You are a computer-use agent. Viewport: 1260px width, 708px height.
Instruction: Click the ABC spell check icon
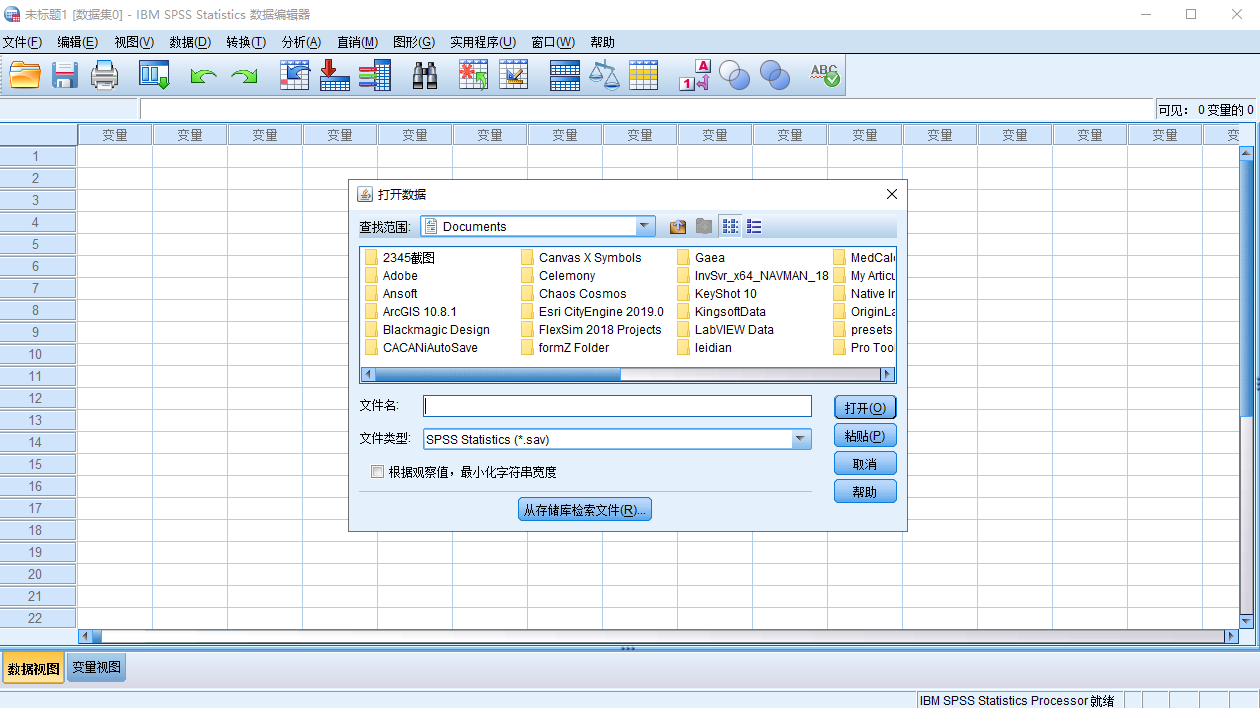click(x=825, y=75)
